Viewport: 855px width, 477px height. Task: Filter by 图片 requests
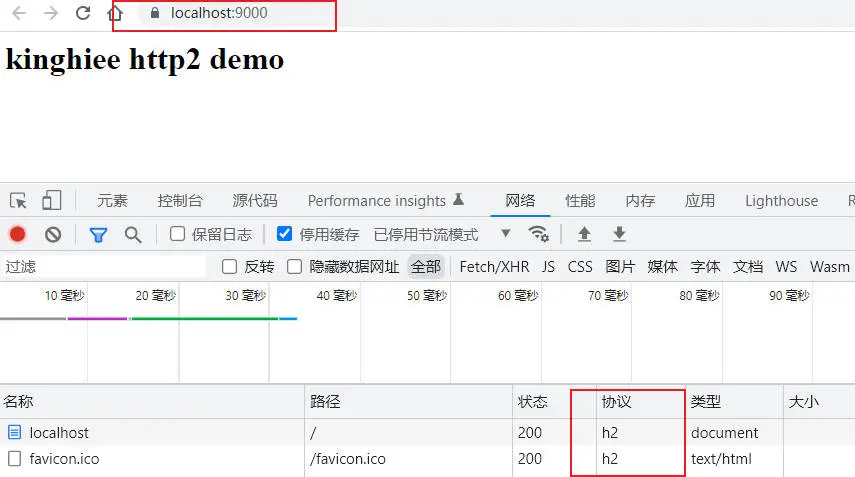(x=620, y=267)
